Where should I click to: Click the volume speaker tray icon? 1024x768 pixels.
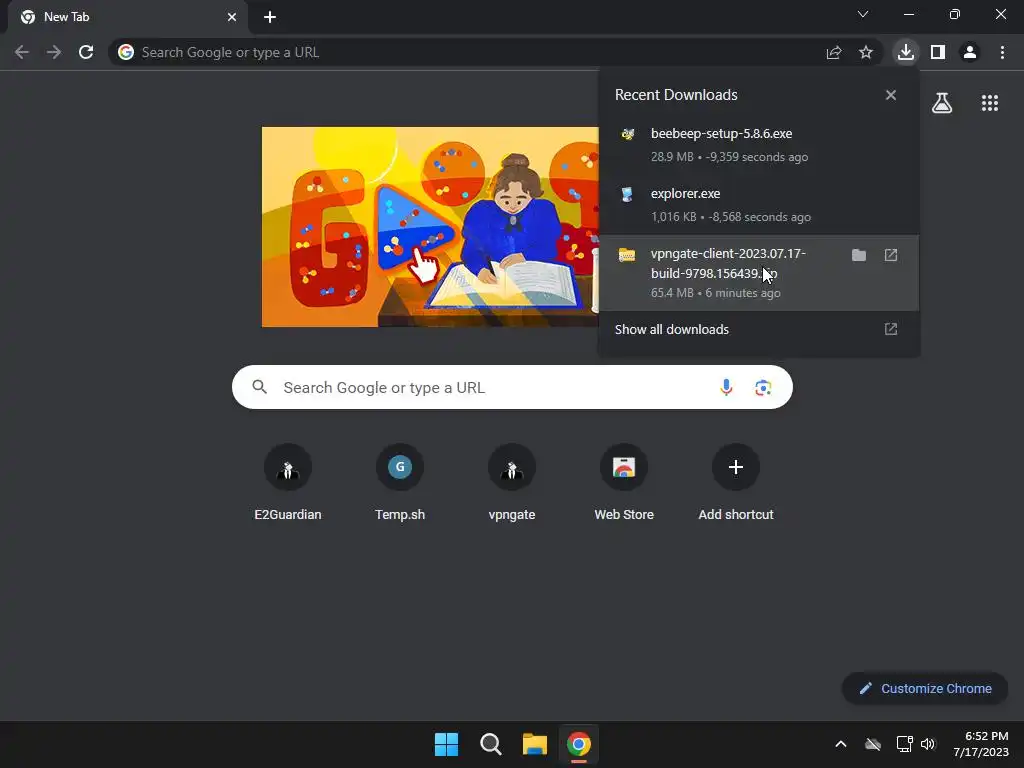pyautogui.click(x=928, y=744)
